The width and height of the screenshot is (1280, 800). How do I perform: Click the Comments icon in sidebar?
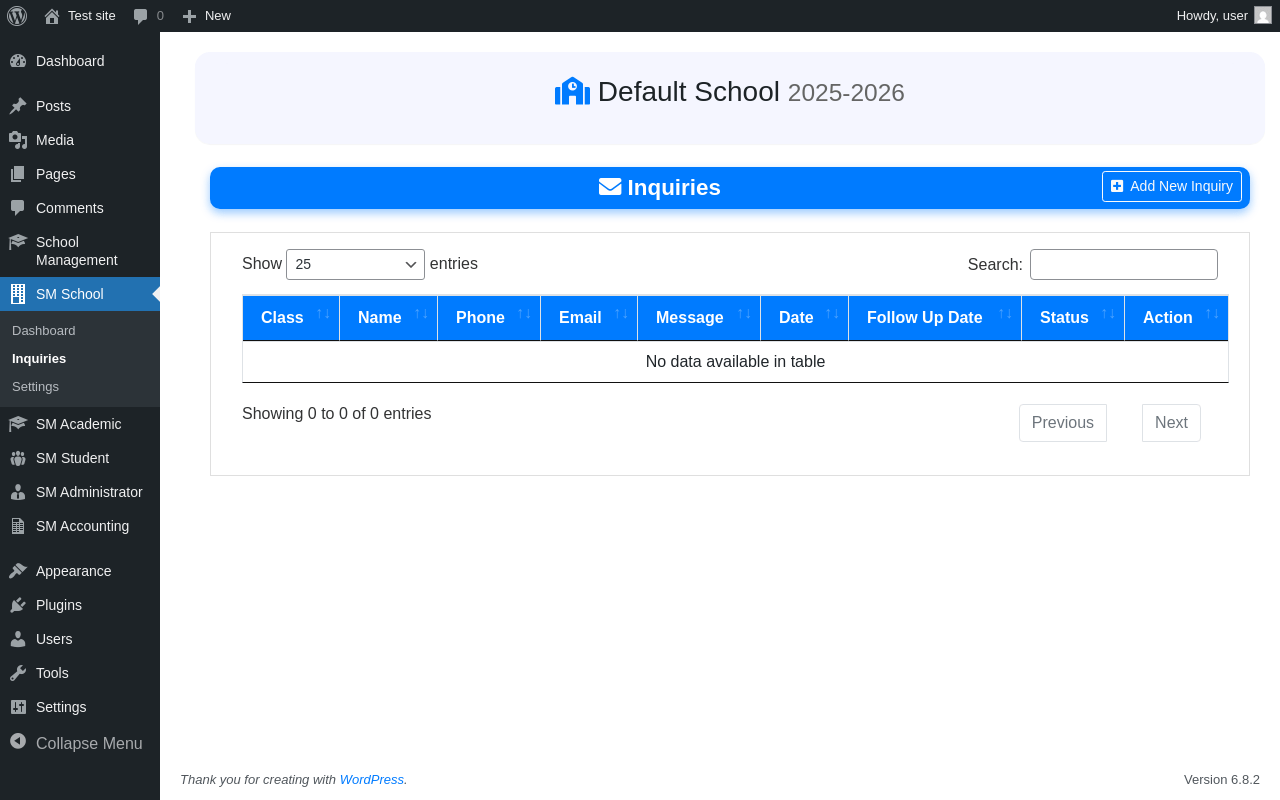(18, 208)
